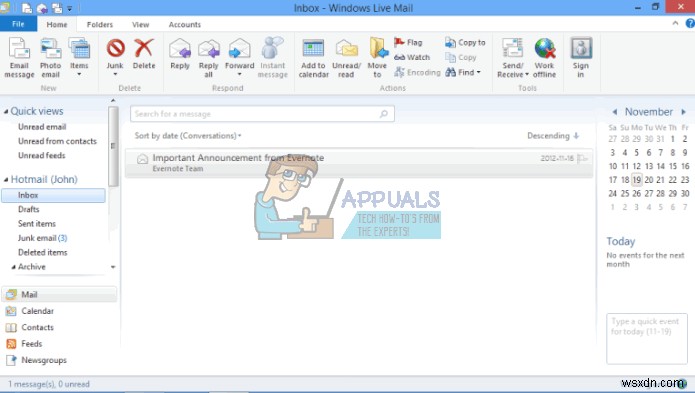Add message to calendar
Viewport: 695px width, 393px height.
pyautogui.click(x=313, y=58)
